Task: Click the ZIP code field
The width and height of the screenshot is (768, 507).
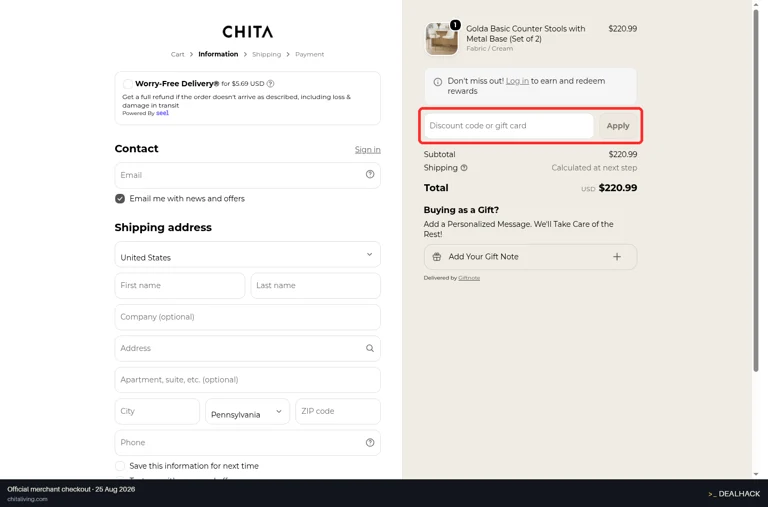Action: point(338,411)
